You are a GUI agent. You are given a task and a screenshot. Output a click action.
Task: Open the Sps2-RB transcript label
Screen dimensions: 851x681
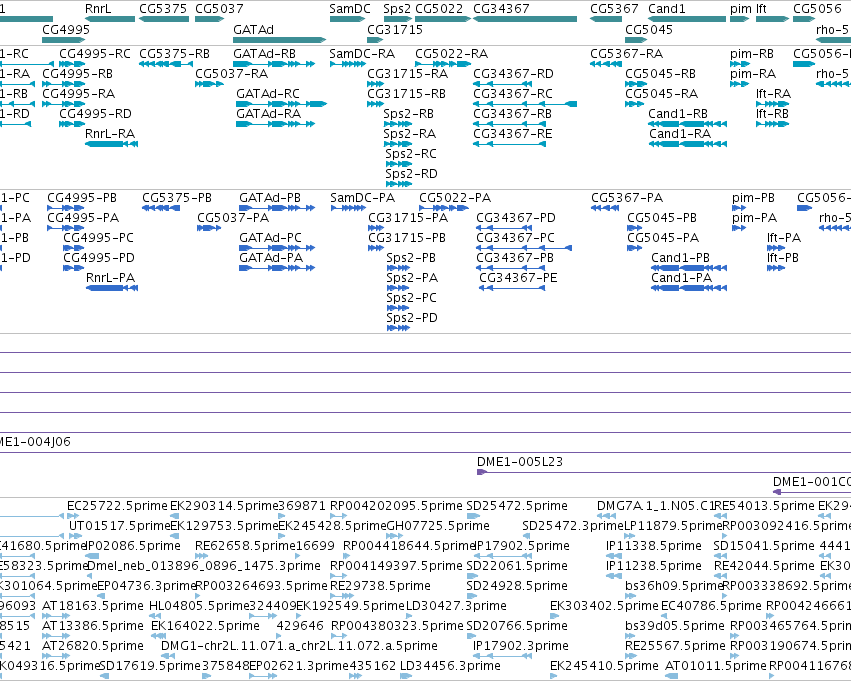pyautogui.click(x=408, y=114)
